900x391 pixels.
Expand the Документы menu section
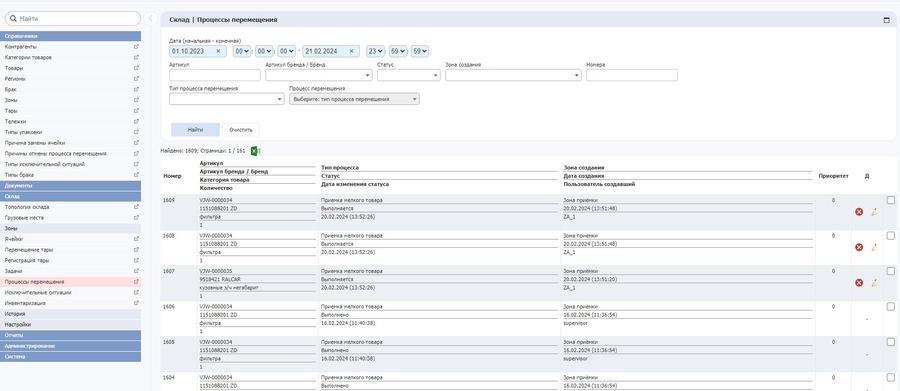[x=71, y=185]
